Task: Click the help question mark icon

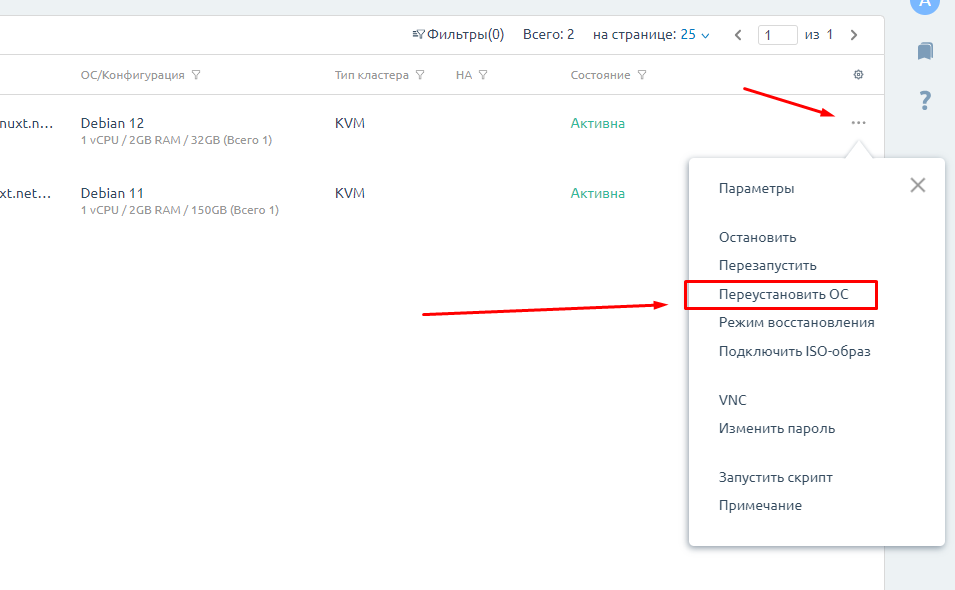Action: (x=925, y=100)
